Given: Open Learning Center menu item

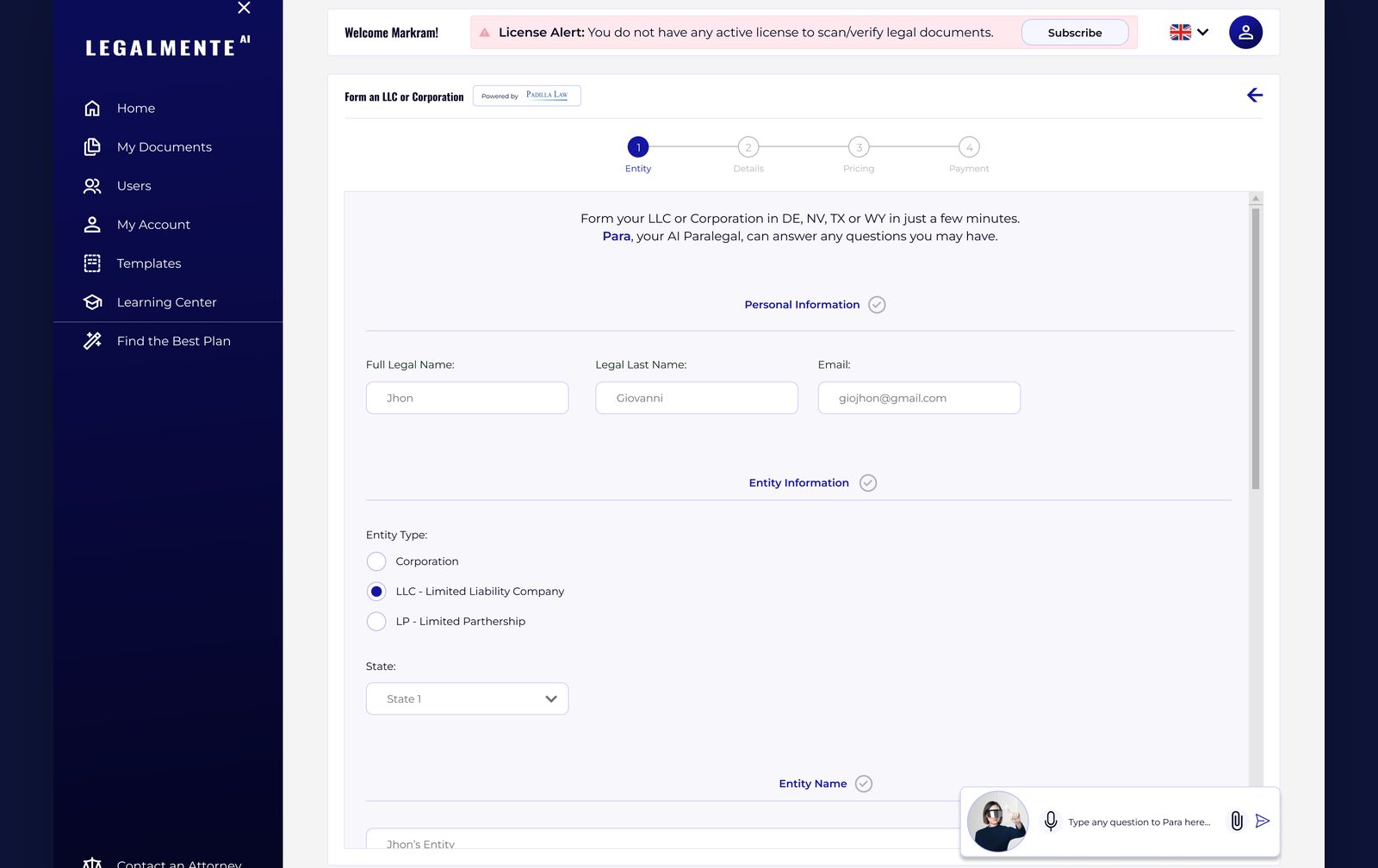Looking at the screenshot, I should (168, 302).
